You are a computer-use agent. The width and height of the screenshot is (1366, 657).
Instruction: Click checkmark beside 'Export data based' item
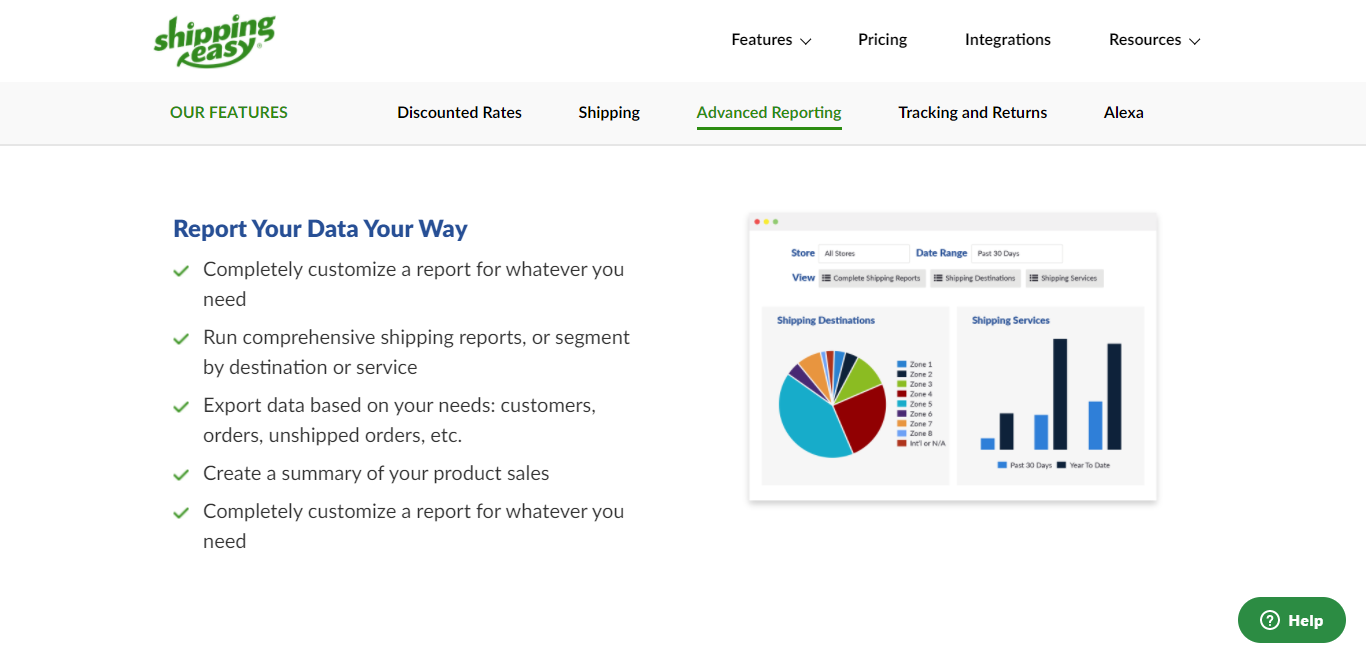[x=181, y=407]
